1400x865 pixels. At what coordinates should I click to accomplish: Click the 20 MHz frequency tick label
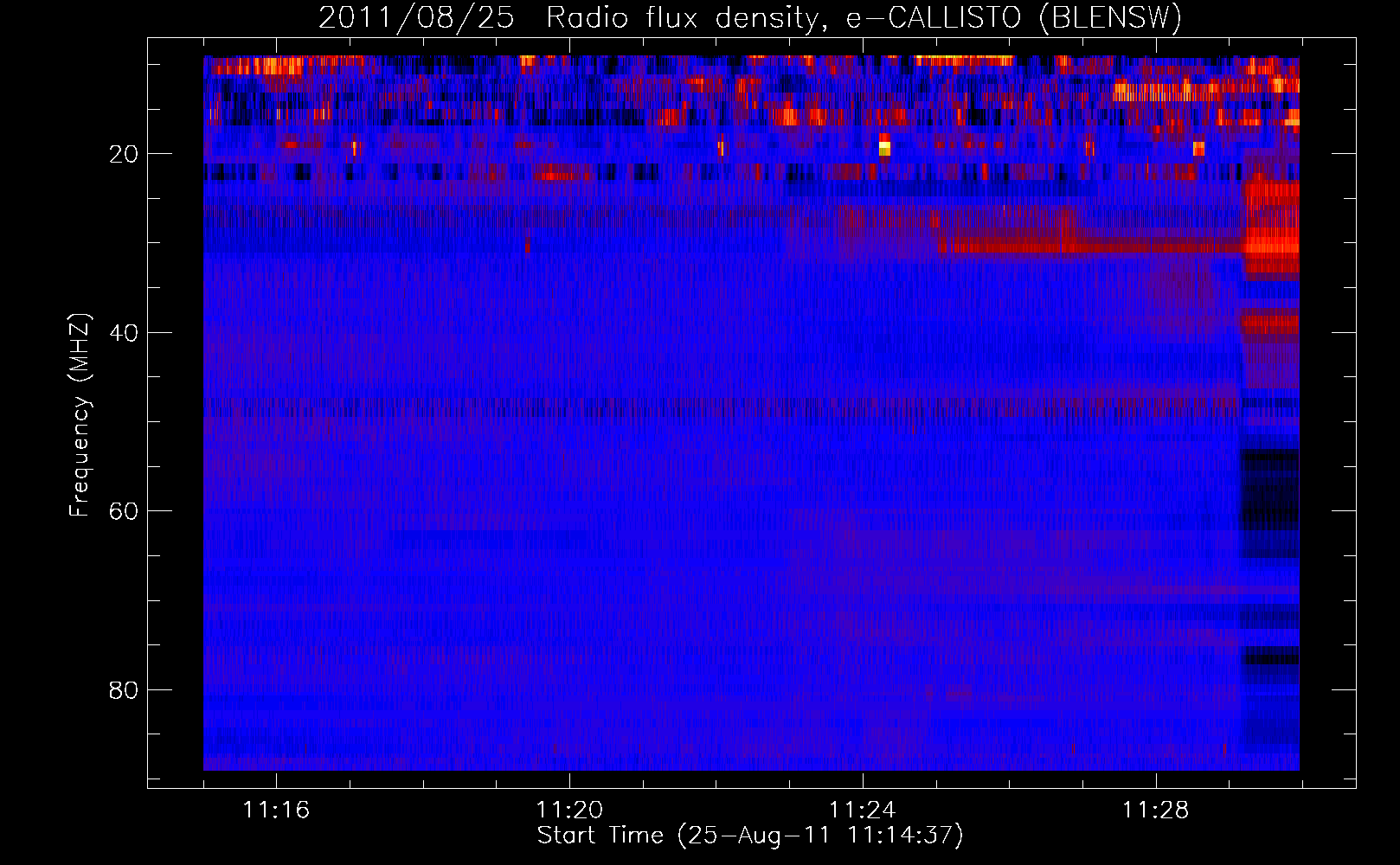(125, 154)
